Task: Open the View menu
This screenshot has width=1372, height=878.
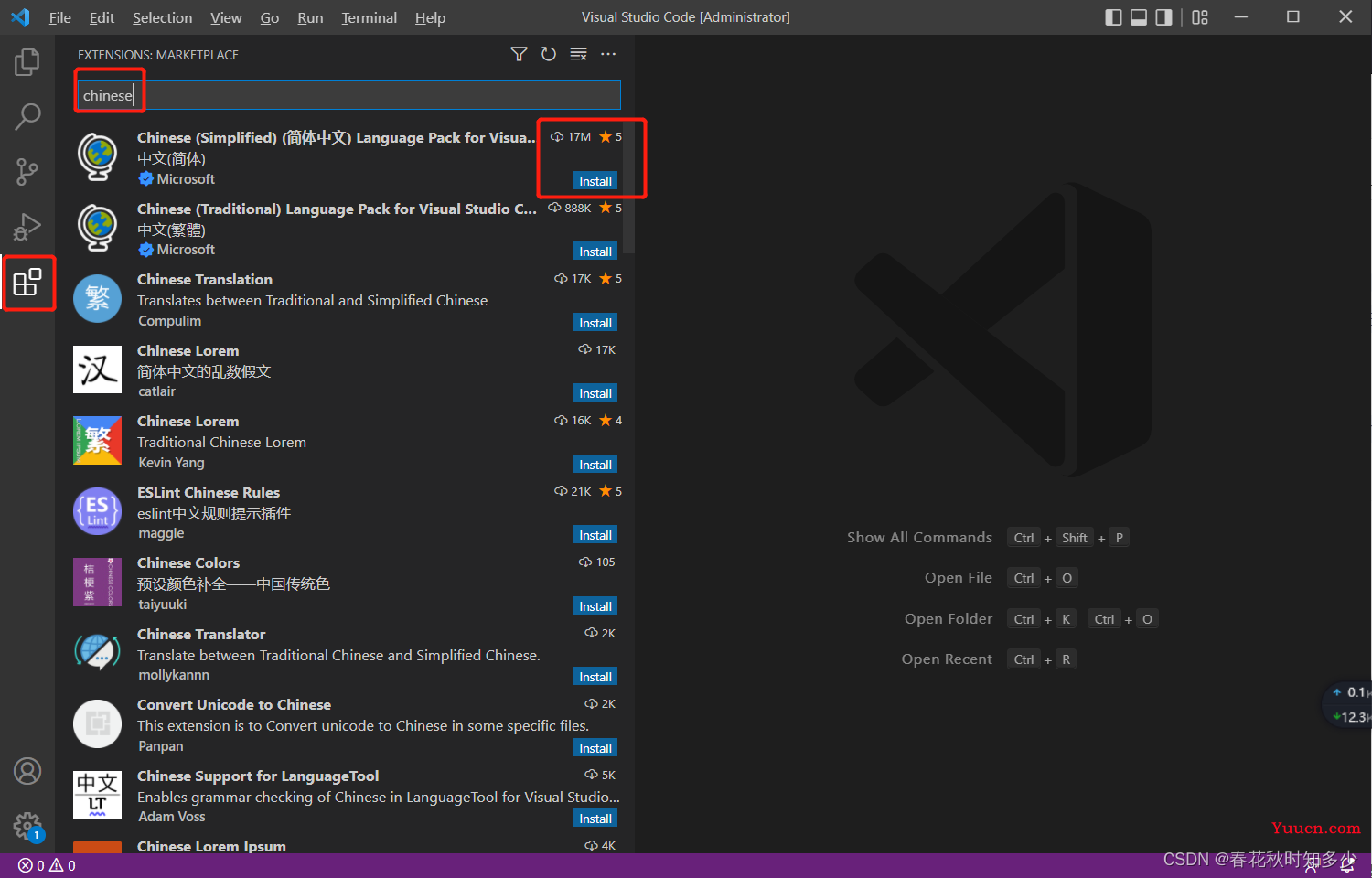Action: coord(226,17)
